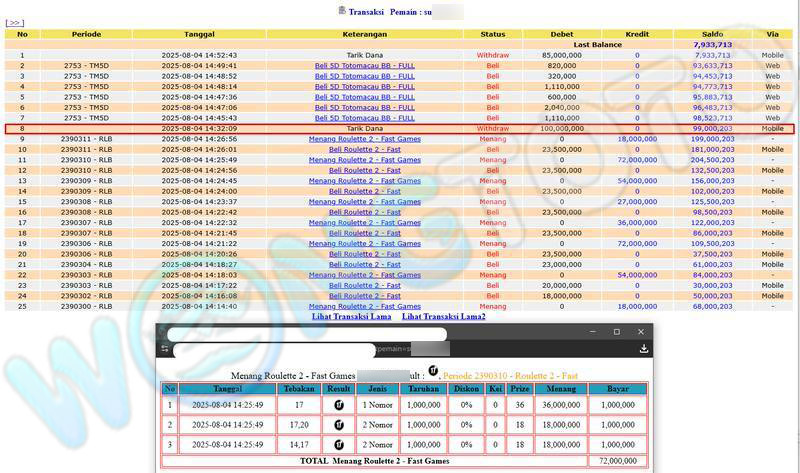Click Bayar column header in popup
Image resolution: width=800 pixels, height=473 pixels.
618,389
